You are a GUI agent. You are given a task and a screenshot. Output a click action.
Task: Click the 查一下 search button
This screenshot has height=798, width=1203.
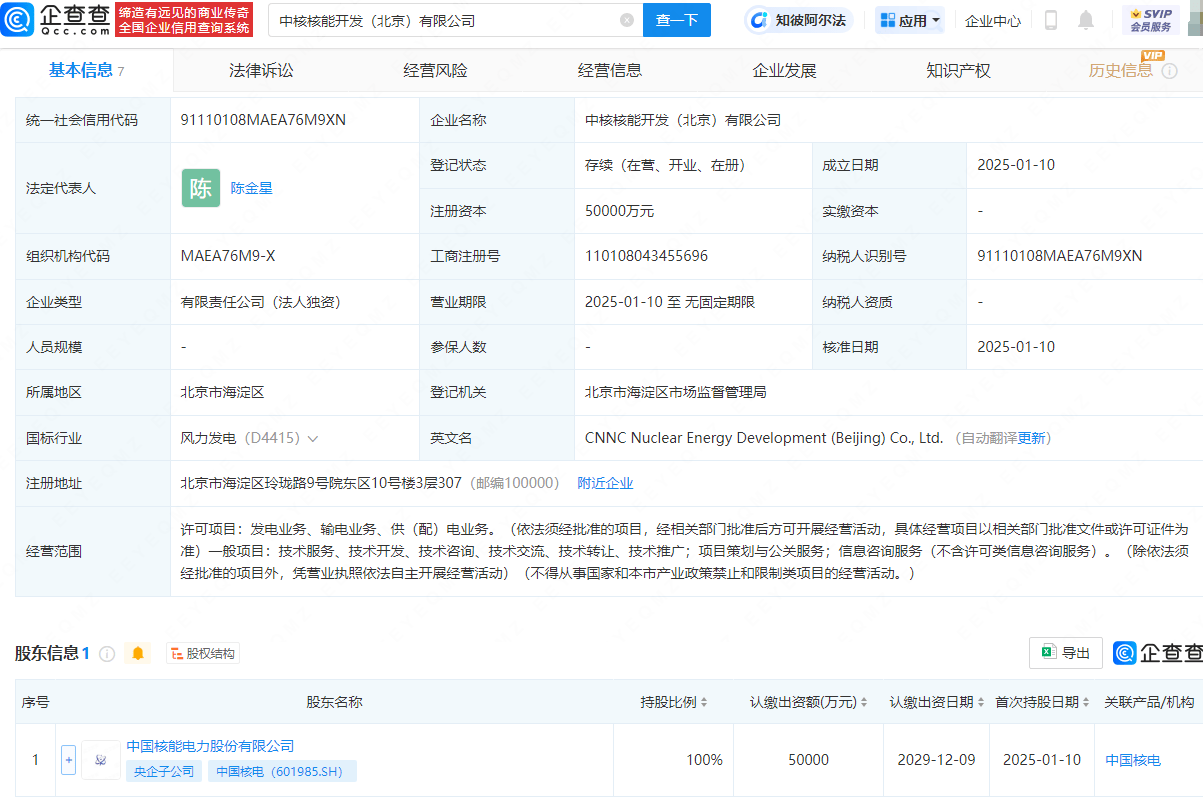(677, 20)
